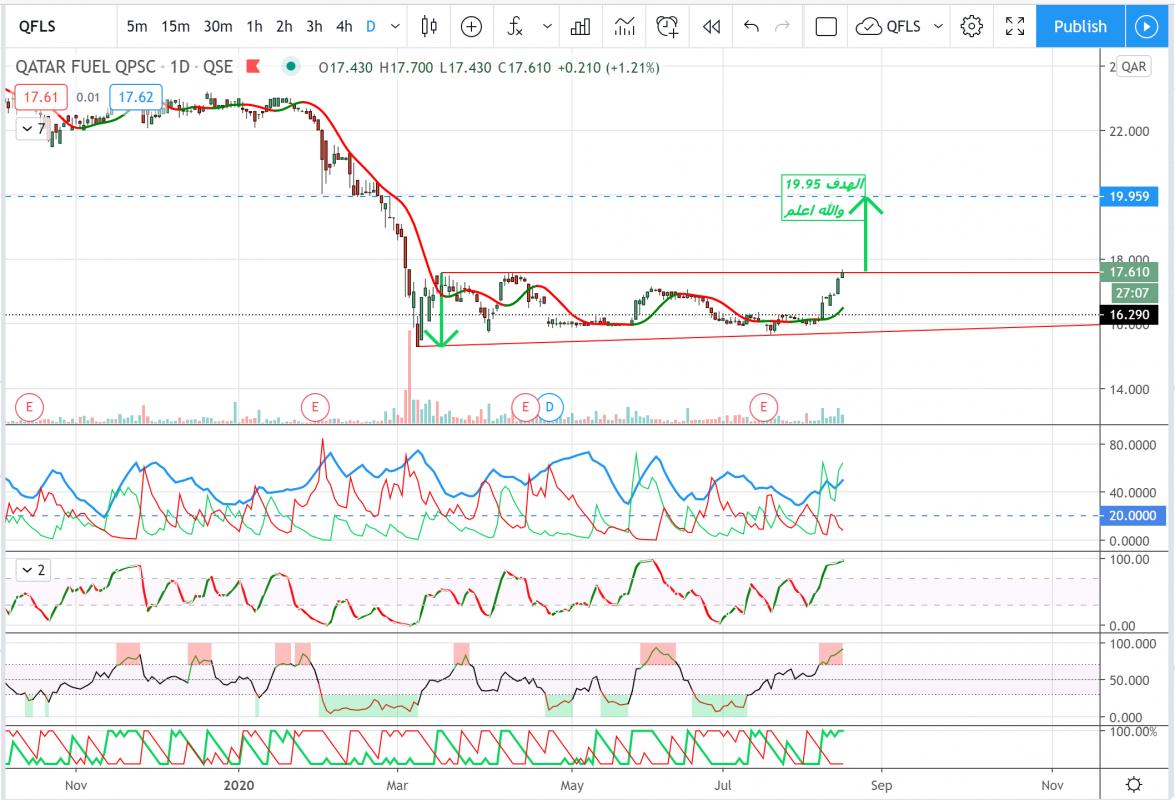
Task: Select the 4h timeframe
Action: [344, 26]
